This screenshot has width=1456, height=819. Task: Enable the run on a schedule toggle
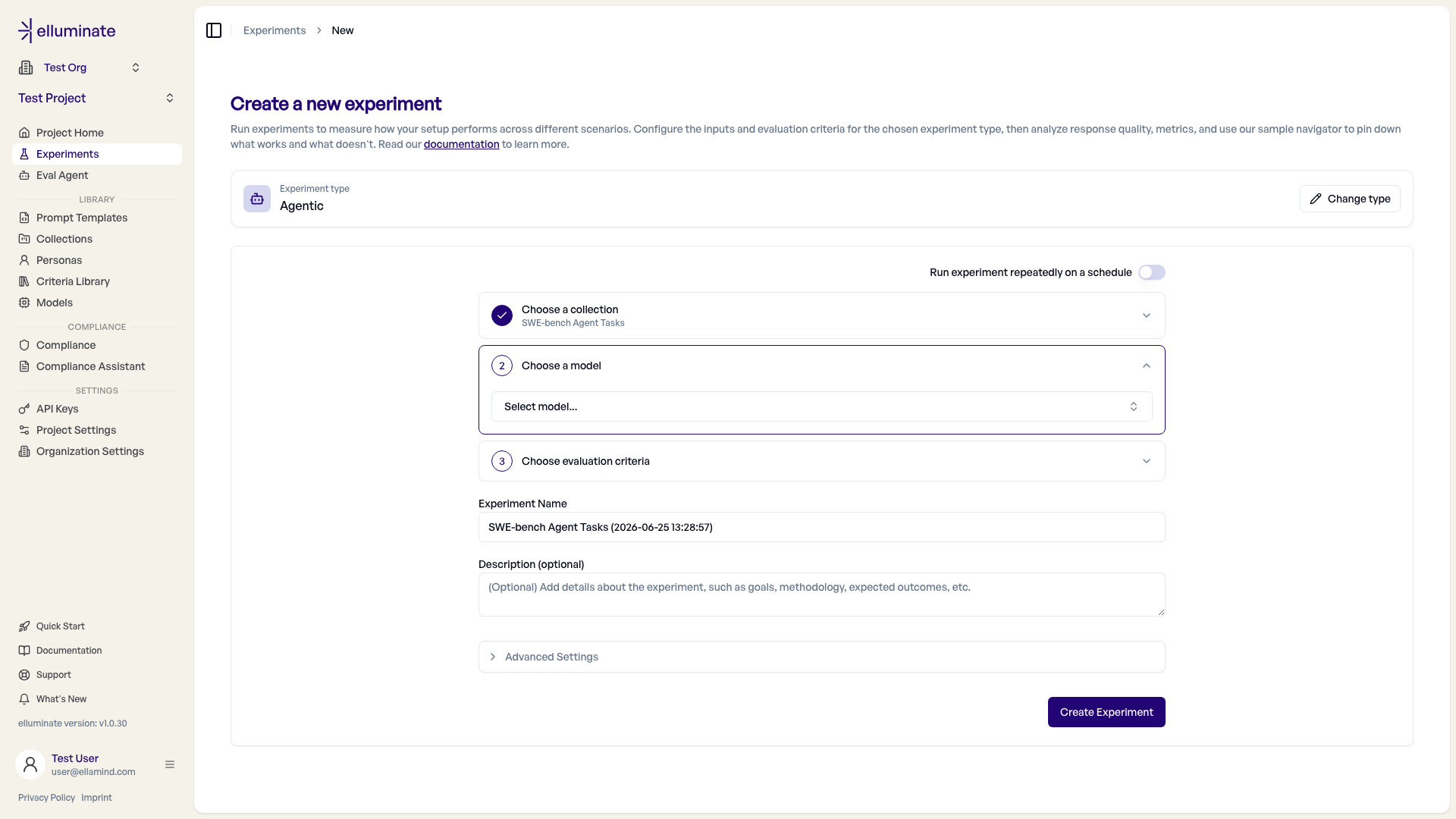click(x=1151, y=272)
